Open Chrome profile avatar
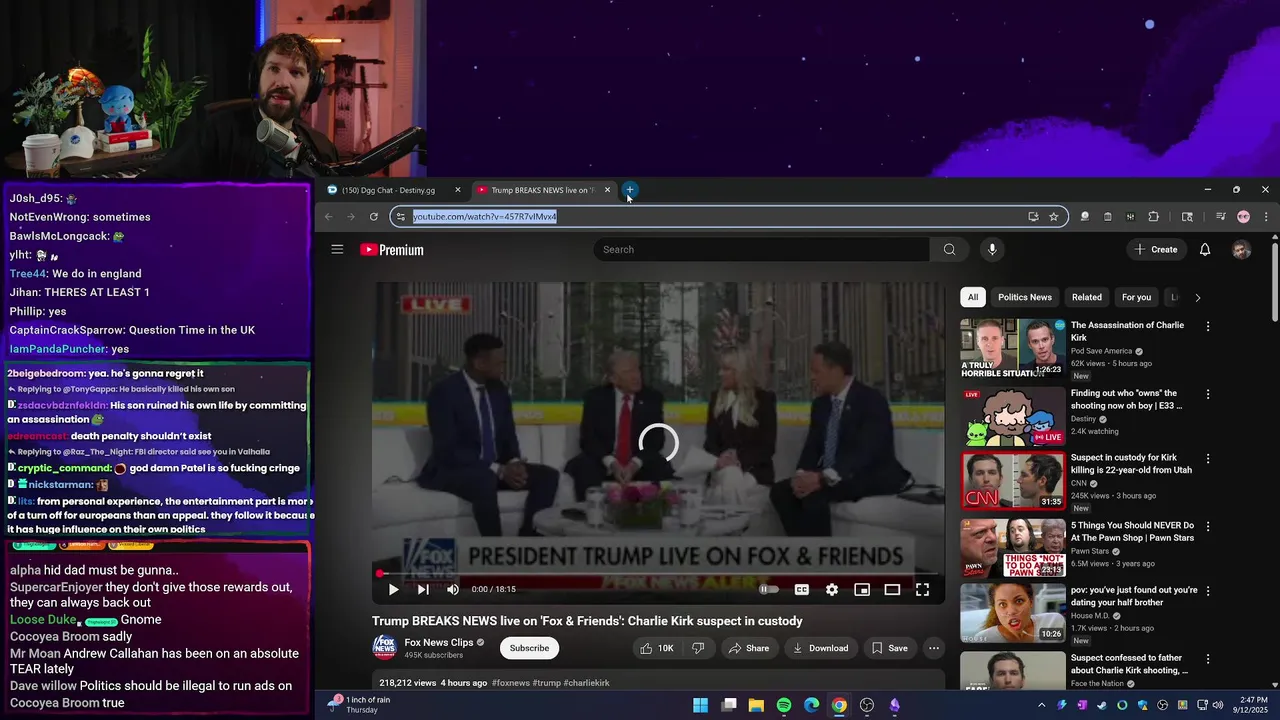This screenshot has width=1280, height=720. [1243, 216]
